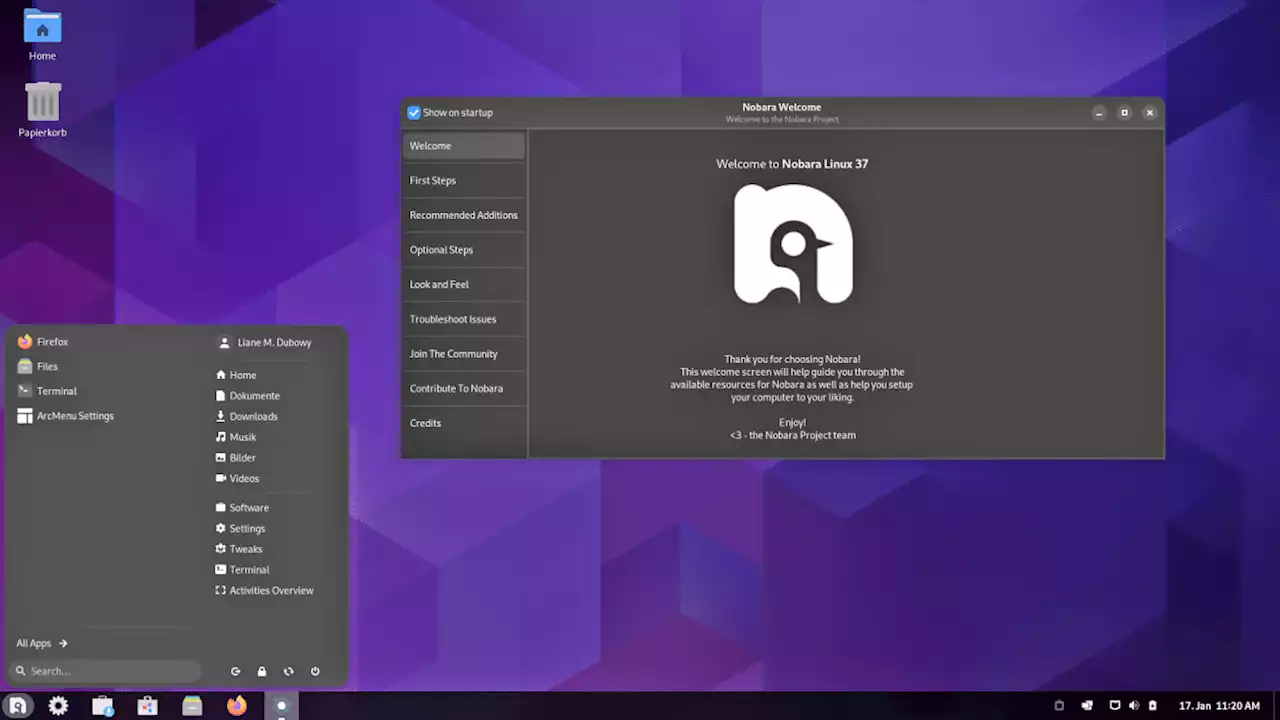Open Software from ArcMenu shortcuts
The width and height of the screenshot is (1280, 720).
[242, 508]
